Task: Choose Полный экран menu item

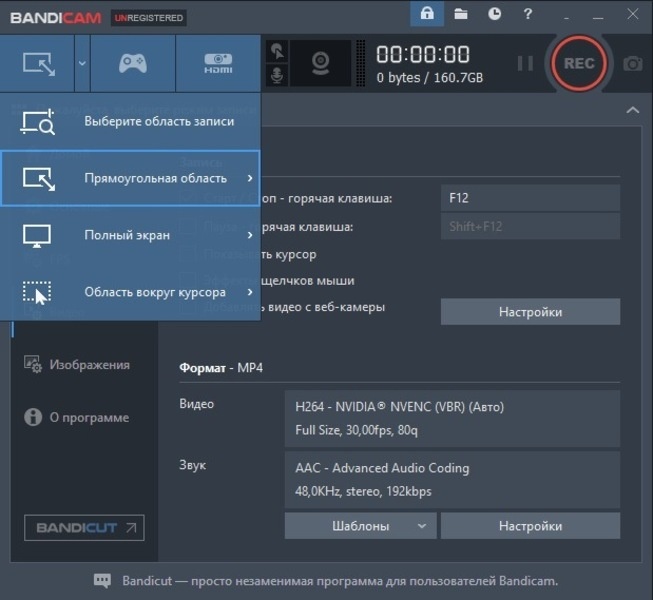Action: 130,235
